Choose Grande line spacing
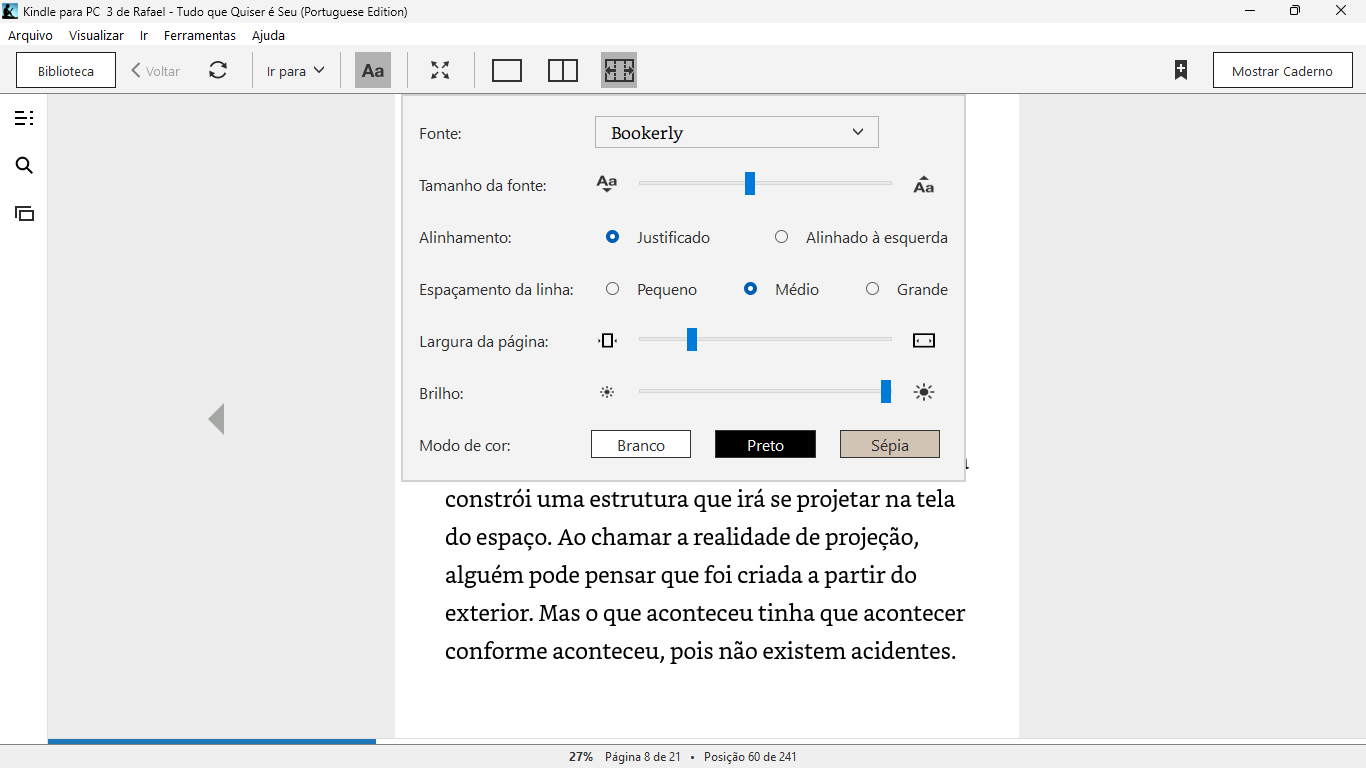The width and height of the screenshot is (1366, 768). [x=873, y=289]
